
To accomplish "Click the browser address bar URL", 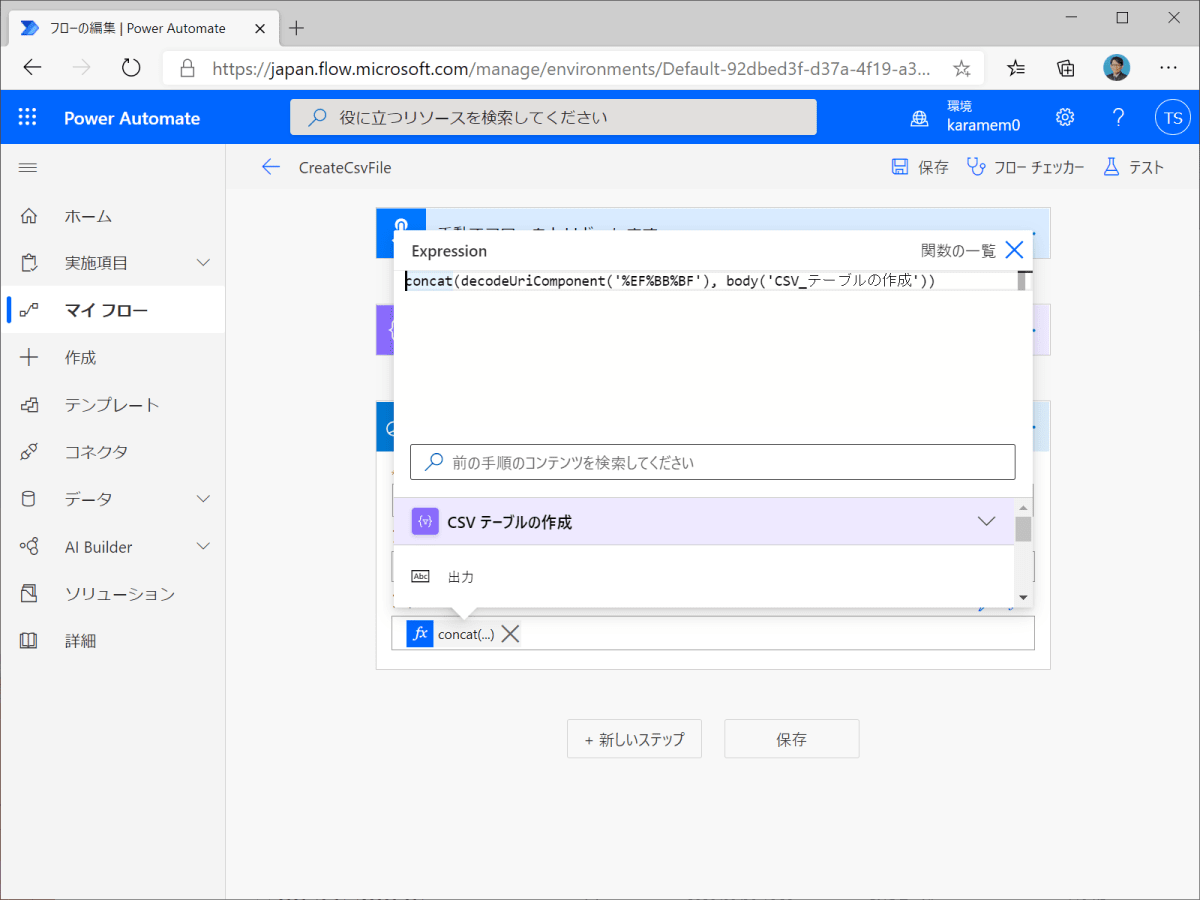I will [x=572, y=69].
